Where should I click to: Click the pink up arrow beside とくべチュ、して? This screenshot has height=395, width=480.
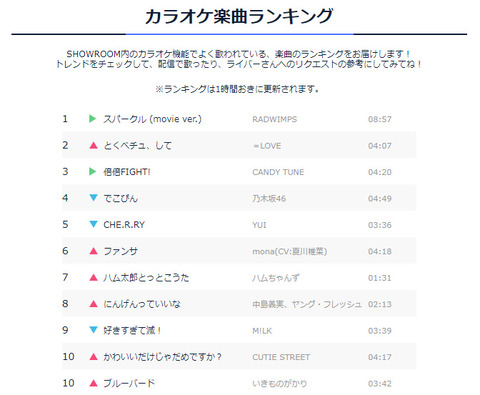pyautogui.click(x=94, y=145)
